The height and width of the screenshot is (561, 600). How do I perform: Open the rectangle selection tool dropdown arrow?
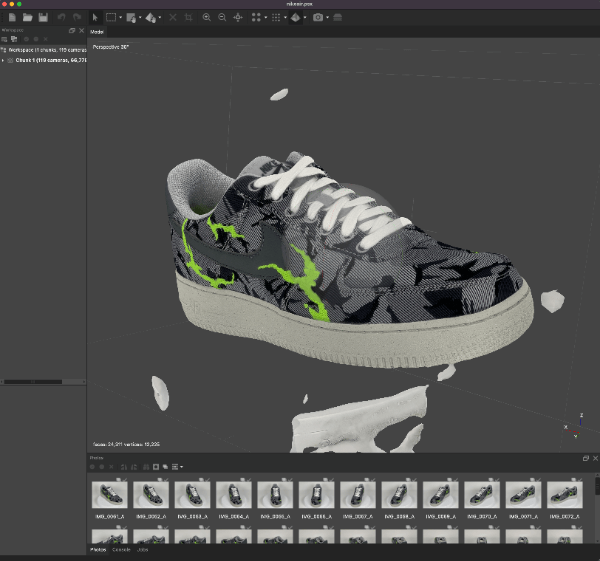[120, 18]
